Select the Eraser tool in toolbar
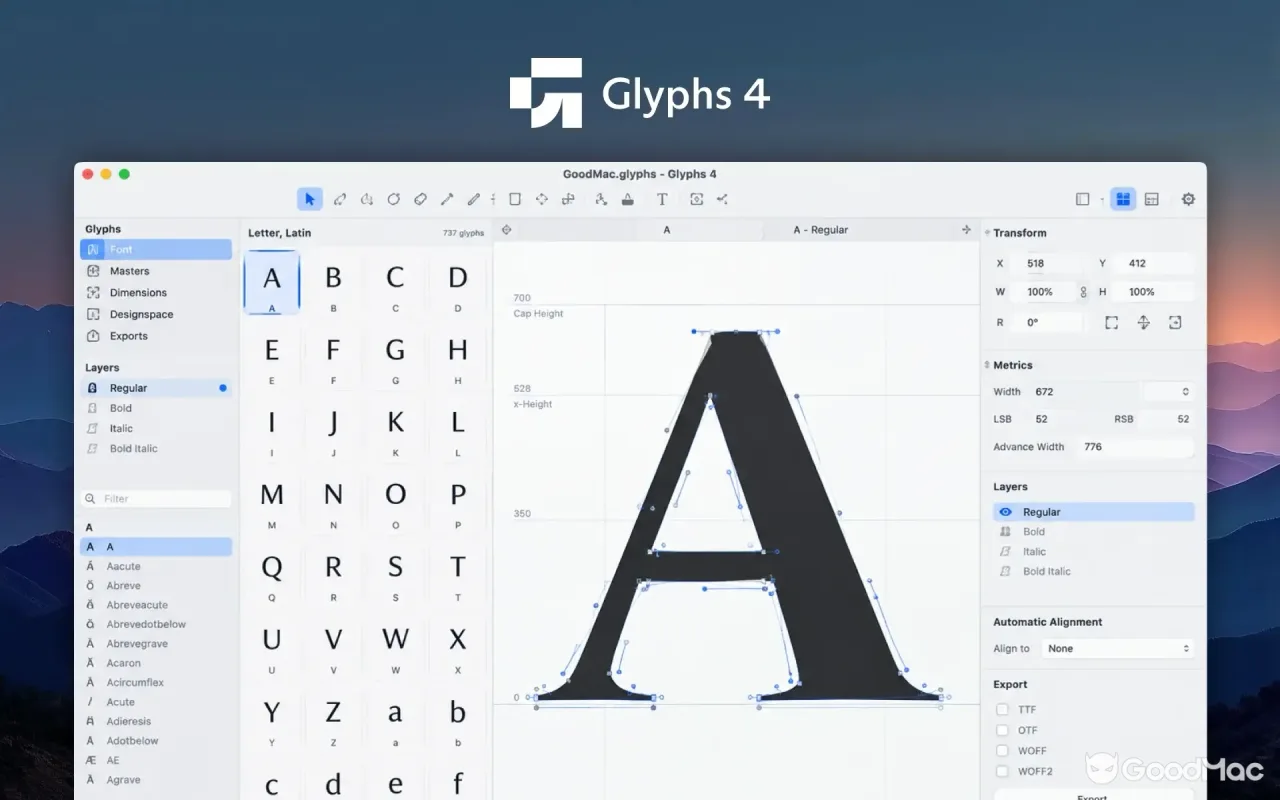The height and width of the screenshot is (800, 1280). coord(421,199)
